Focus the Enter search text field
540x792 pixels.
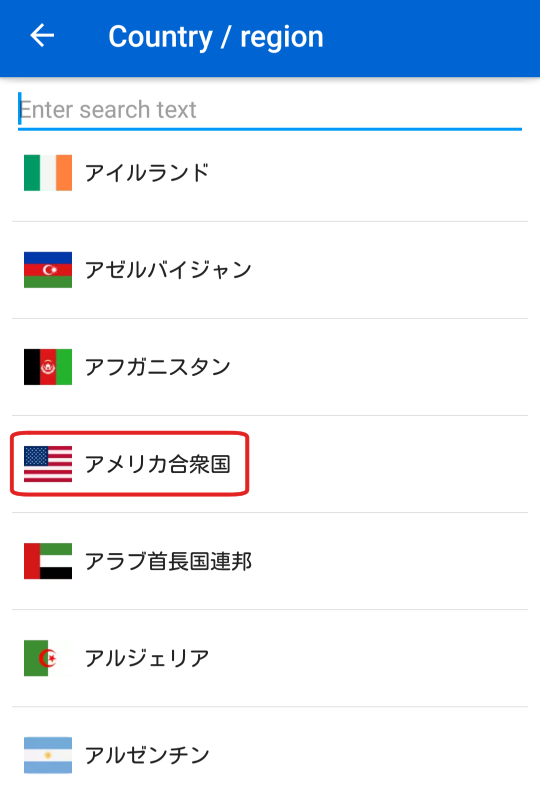[x=270, y=110]
